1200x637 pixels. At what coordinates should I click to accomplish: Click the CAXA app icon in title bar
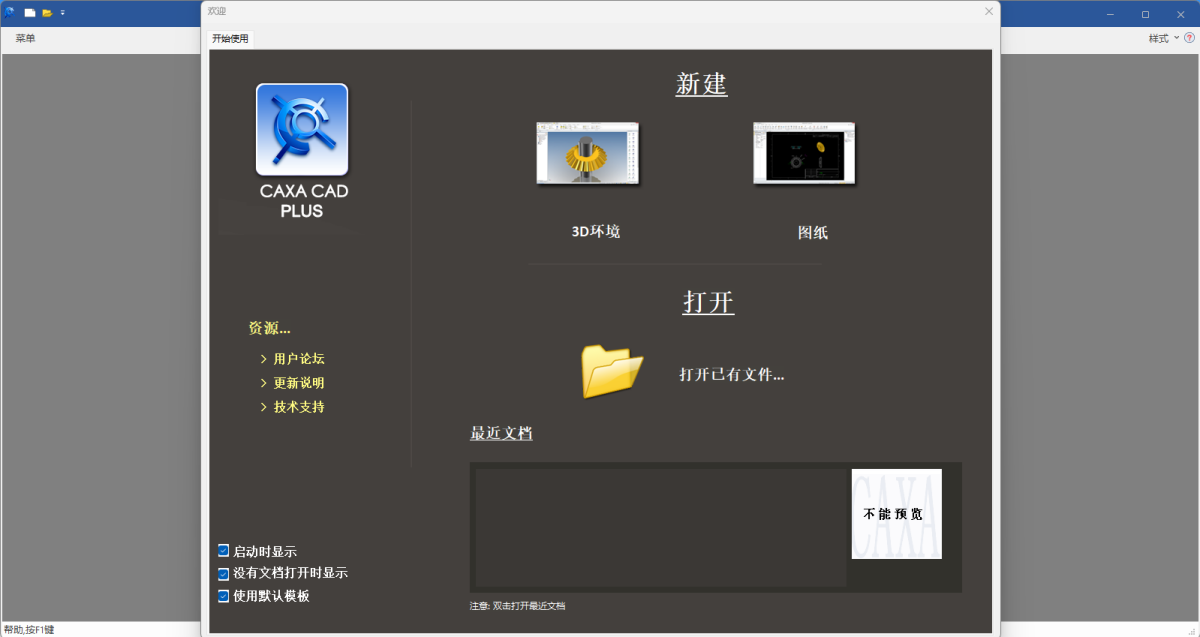(10, 13)
